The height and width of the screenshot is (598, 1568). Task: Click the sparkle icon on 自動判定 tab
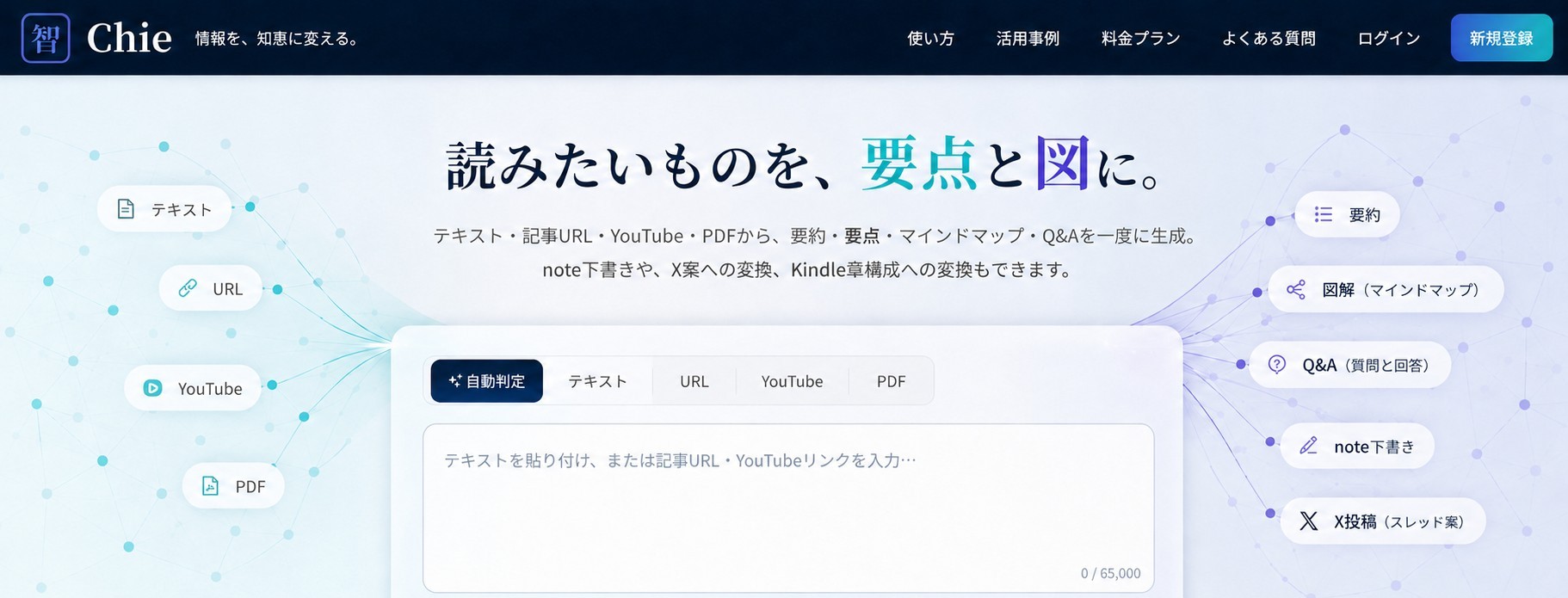click(x=455, y=381)
